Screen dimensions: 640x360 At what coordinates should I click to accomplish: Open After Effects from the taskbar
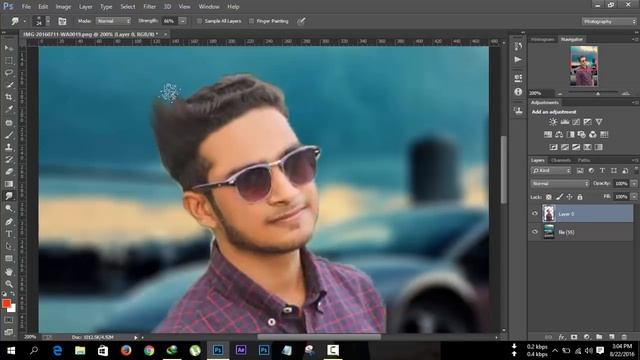241,350
